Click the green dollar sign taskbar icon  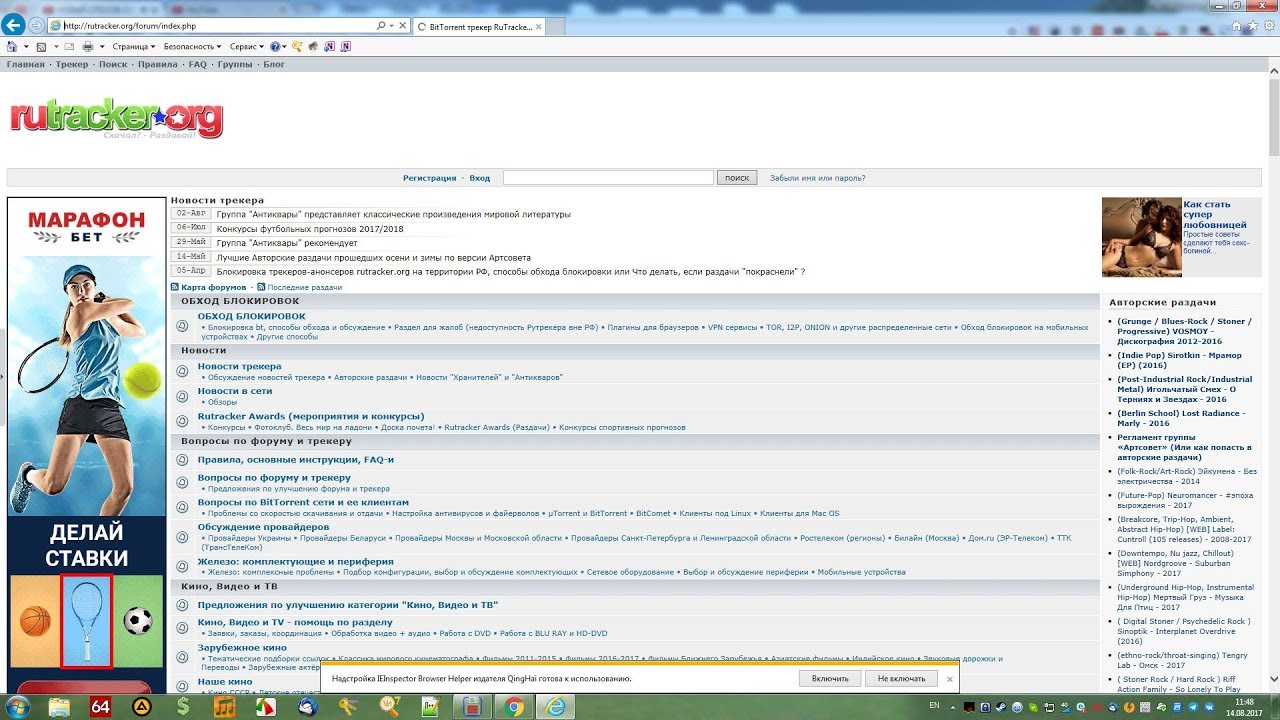click(183, 707)
